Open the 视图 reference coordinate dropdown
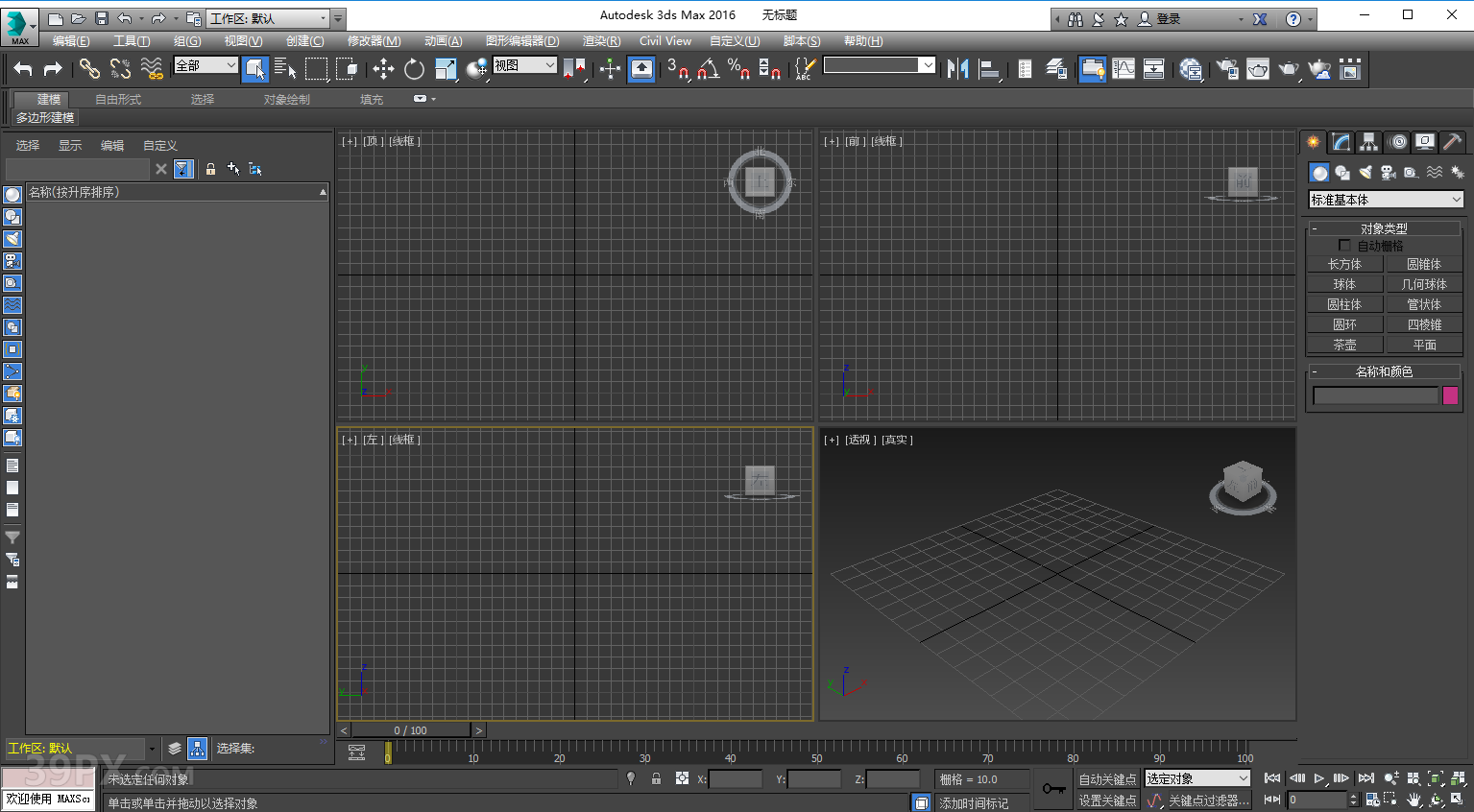This screenshot has width=1474, height=812. pyautogui.click(x=525, y=64)
